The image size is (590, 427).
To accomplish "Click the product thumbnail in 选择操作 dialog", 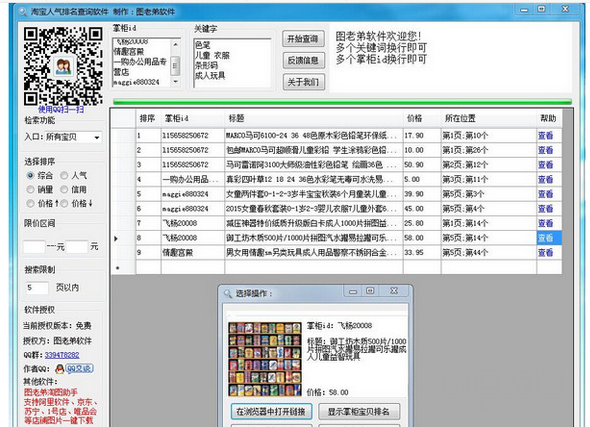I will [265, 359].
